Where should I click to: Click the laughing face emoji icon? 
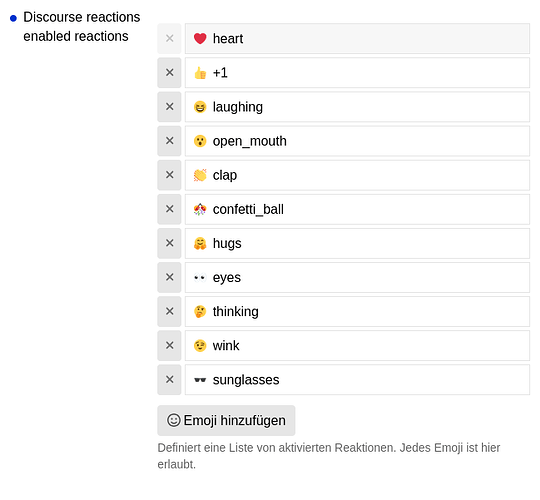tap(200, 107)
